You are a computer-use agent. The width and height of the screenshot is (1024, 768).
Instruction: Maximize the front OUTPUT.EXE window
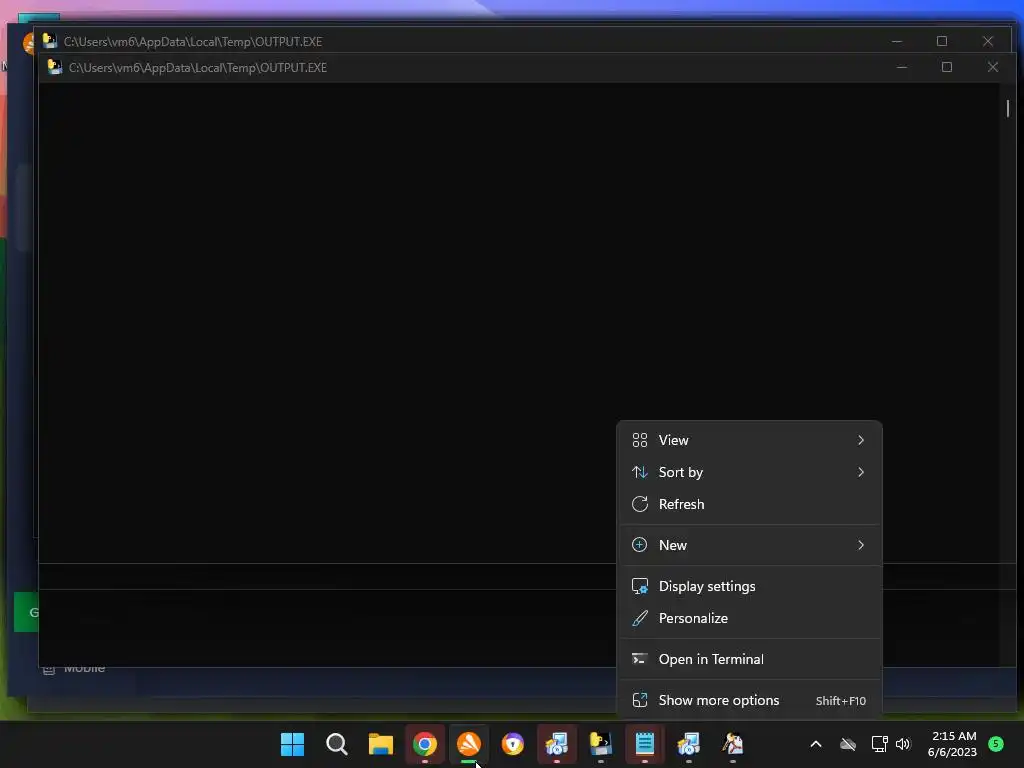click(x=947, y=67)
